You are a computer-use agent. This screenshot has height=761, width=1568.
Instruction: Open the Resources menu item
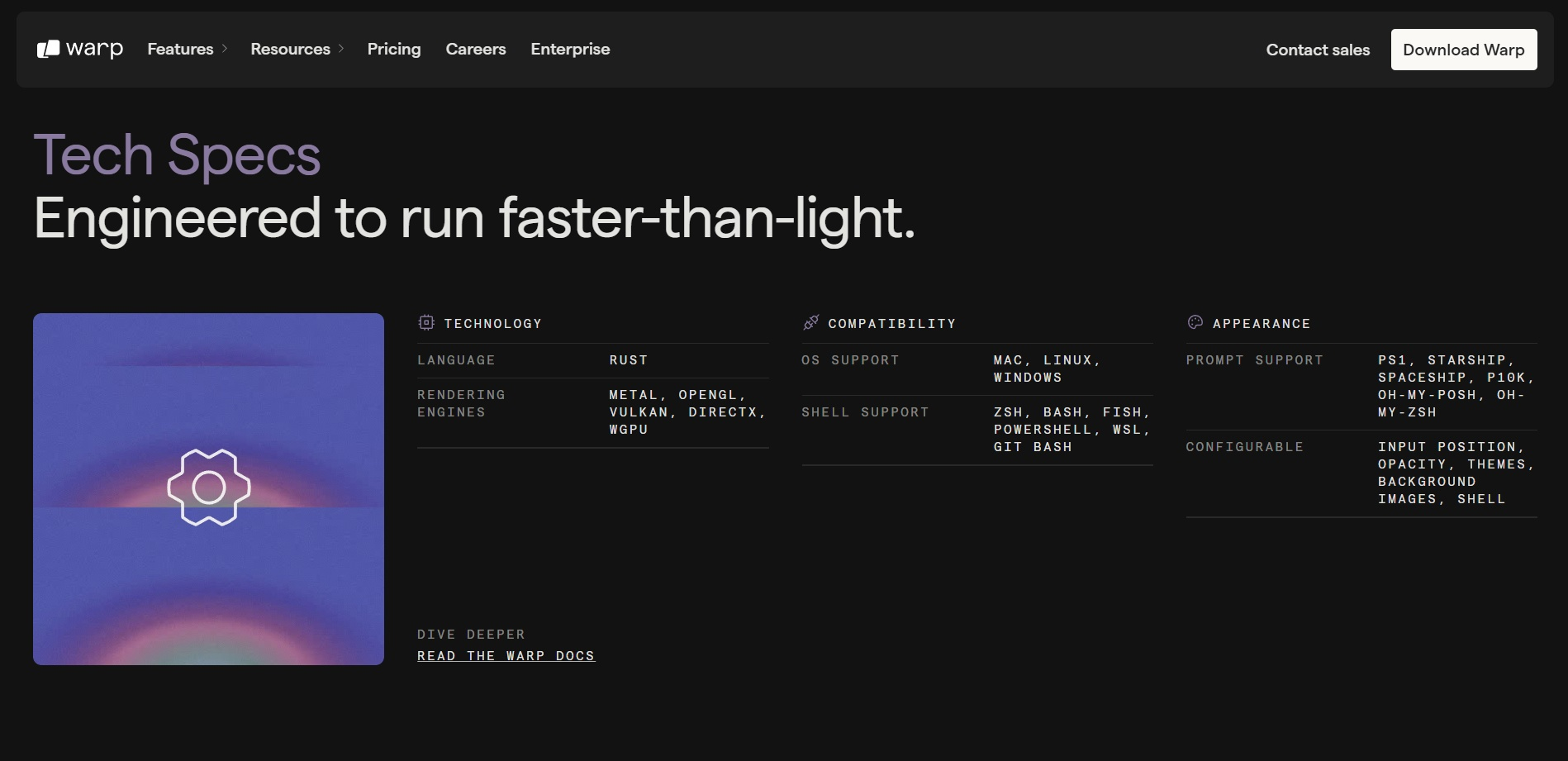[290, 49]
